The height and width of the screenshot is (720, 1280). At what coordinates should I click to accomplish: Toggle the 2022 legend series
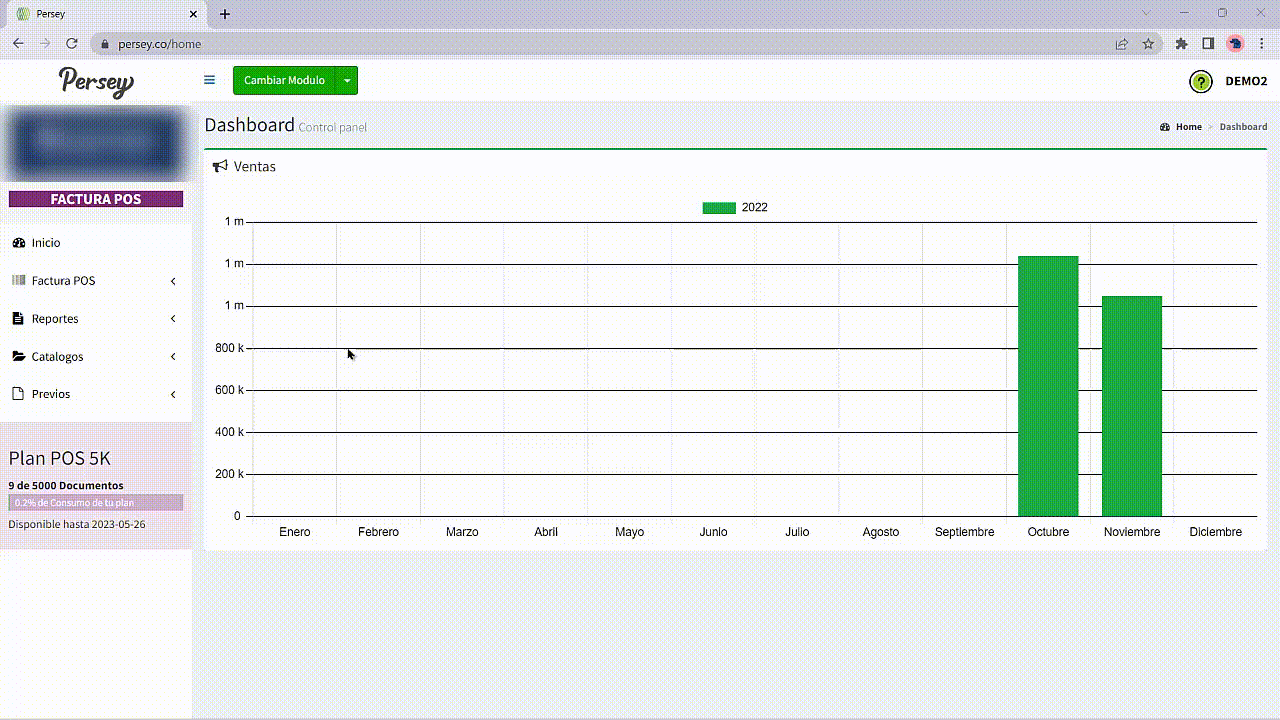[735, 208]
